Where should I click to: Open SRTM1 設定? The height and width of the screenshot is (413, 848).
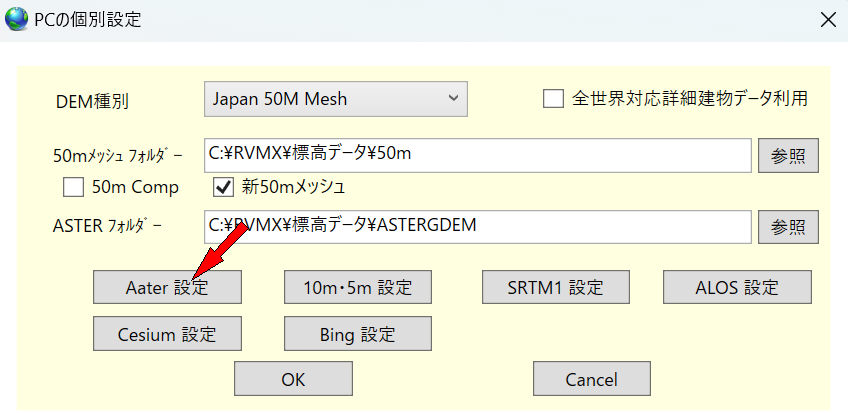[x=556, y=287]
